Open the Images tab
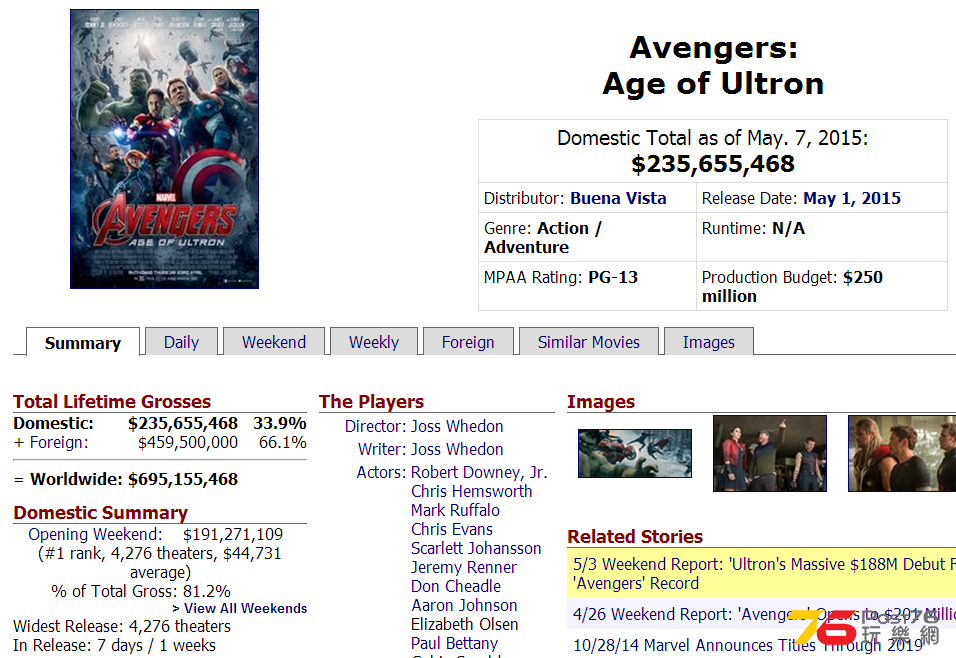 coord(708,342)
